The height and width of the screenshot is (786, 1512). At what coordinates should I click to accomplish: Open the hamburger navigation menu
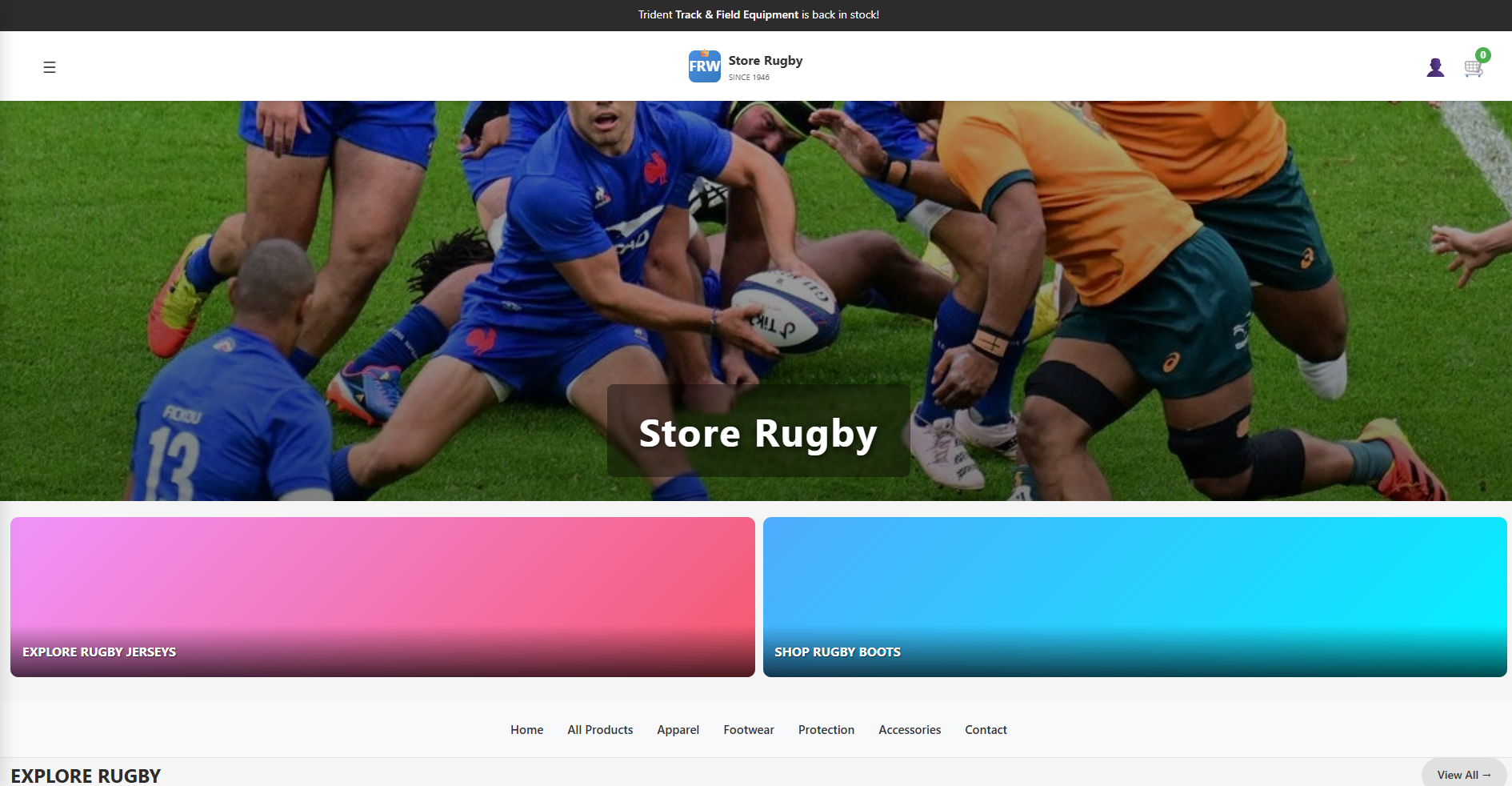[50, 67]
